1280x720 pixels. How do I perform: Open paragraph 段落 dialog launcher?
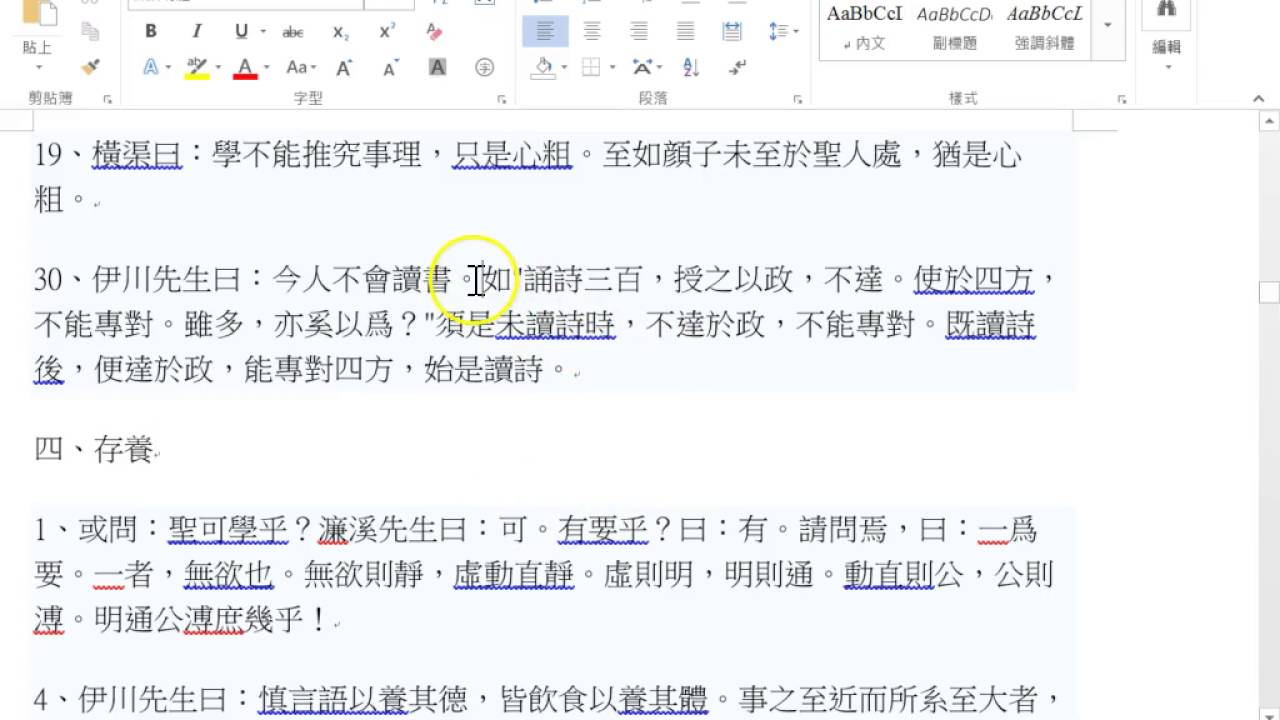click(x=798, y=99)
